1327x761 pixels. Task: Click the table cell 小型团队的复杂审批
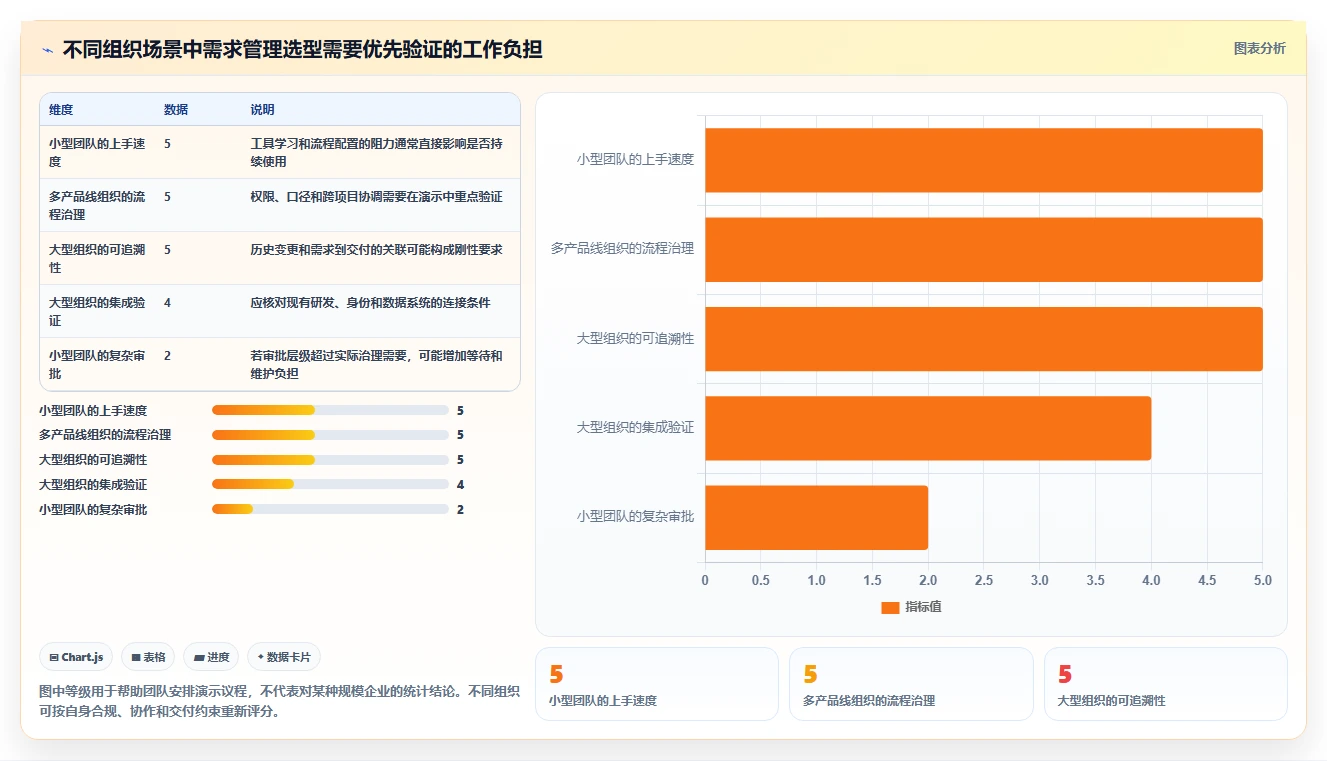tap(97, 364)
